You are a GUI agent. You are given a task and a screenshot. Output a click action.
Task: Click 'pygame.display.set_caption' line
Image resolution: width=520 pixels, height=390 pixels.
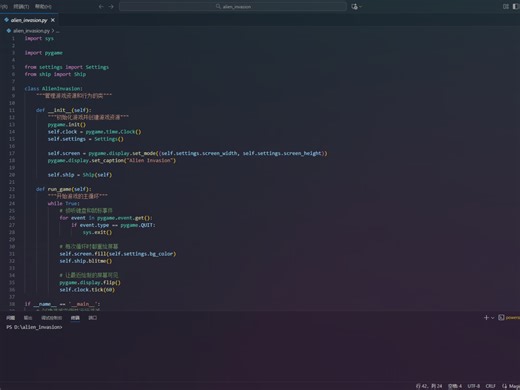click(x=112, y=160)
